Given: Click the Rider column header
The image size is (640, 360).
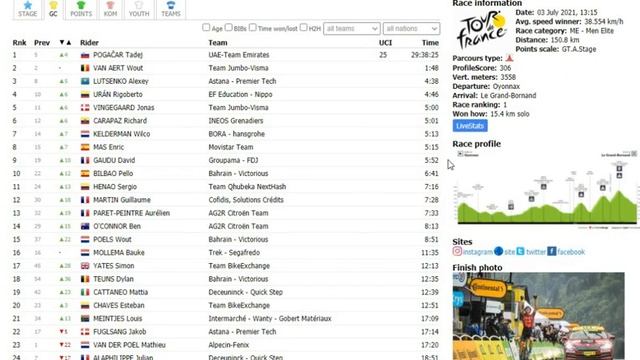Looking at the screenshot, I should tap(89, 42).
